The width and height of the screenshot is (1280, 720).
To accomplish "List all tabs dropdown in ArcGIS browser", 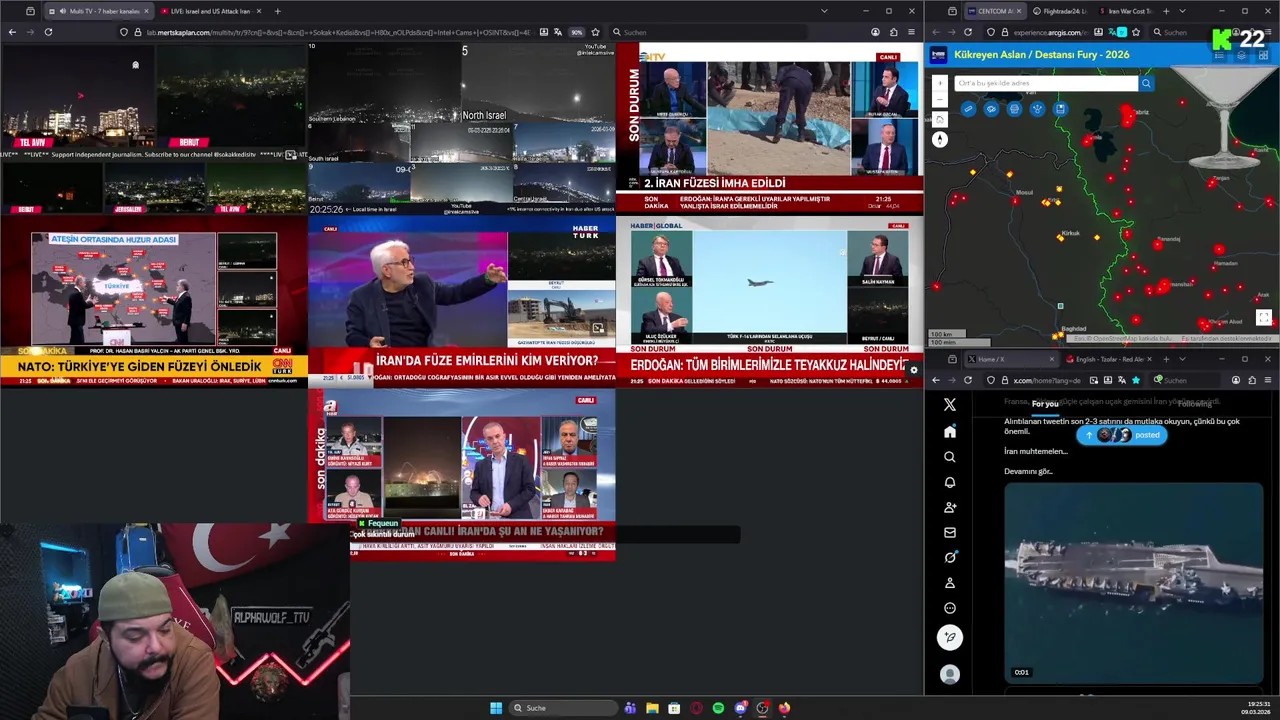I will pos(1182,11).
